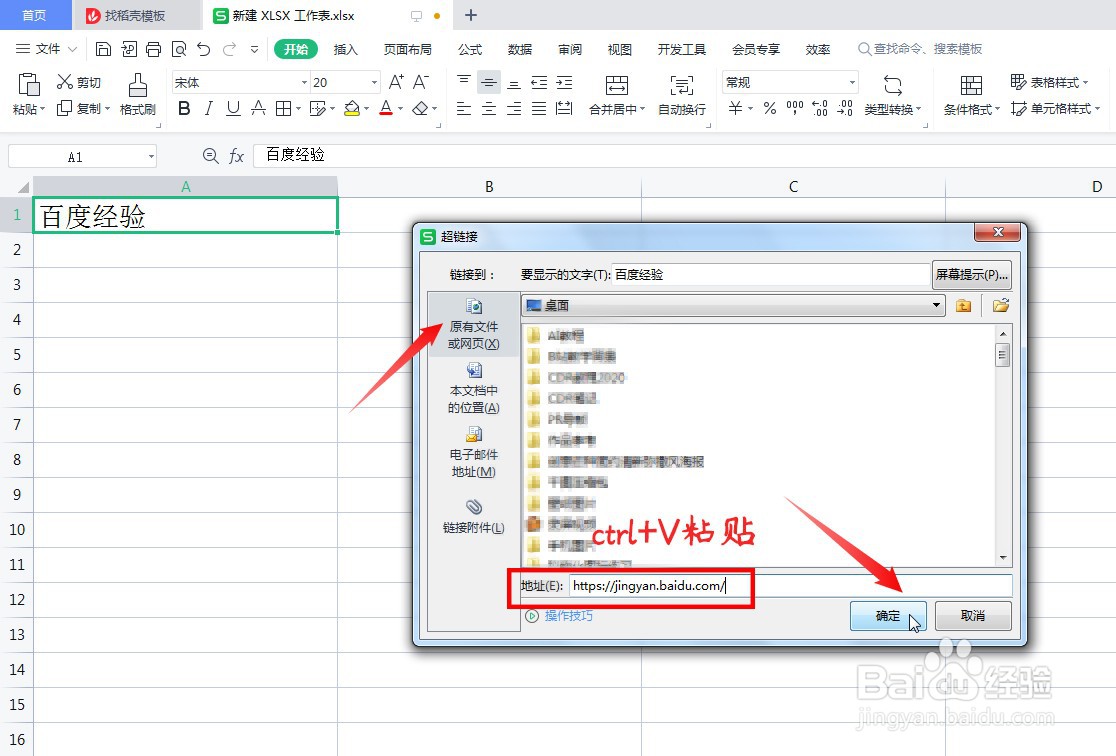Select 链接附件 option in dialog
The width and height of the screenshot is (1116, 756).
(x=473, y=517)
